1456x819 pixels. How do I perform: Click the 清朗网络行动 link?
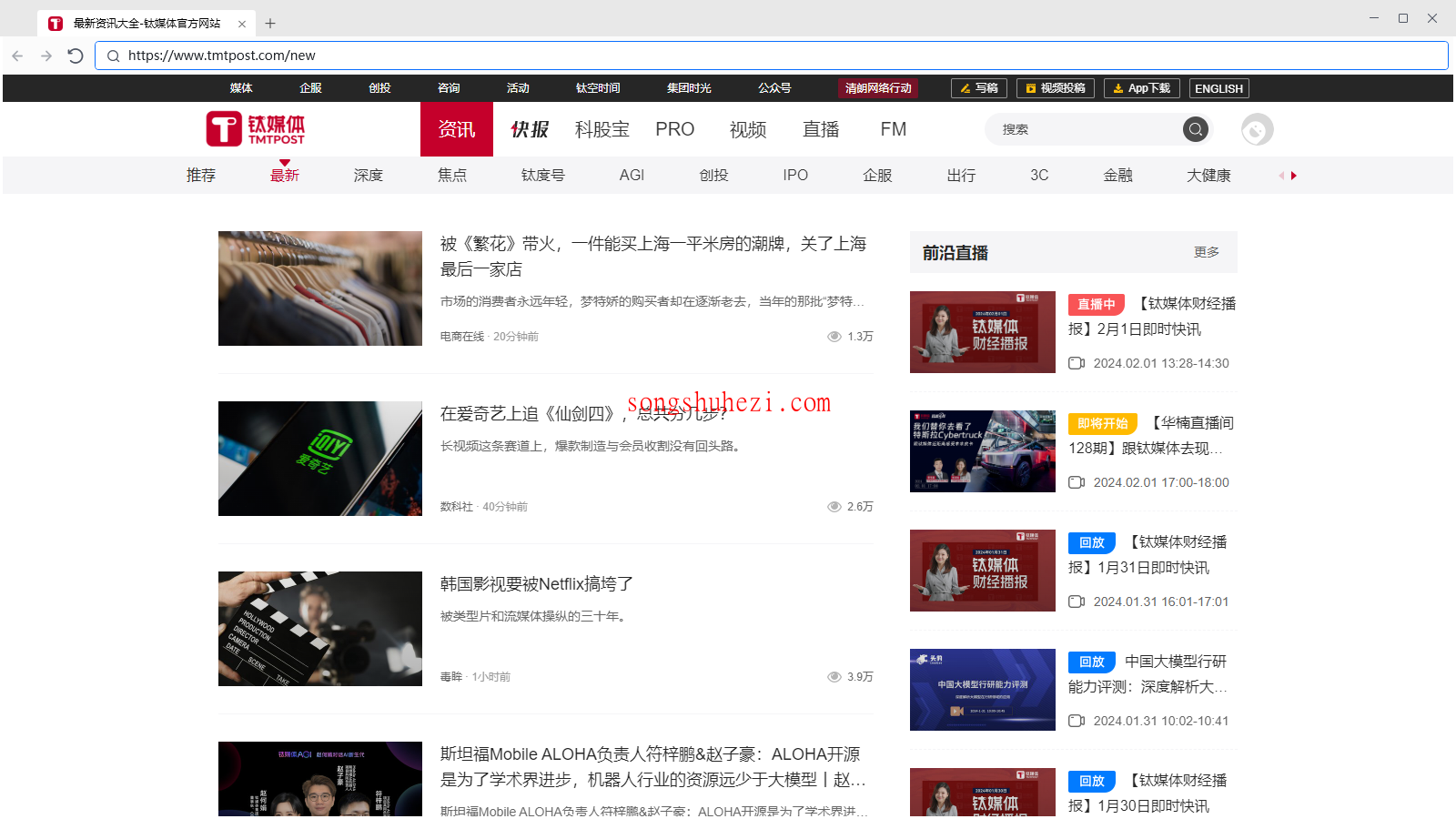pos(878,88)
